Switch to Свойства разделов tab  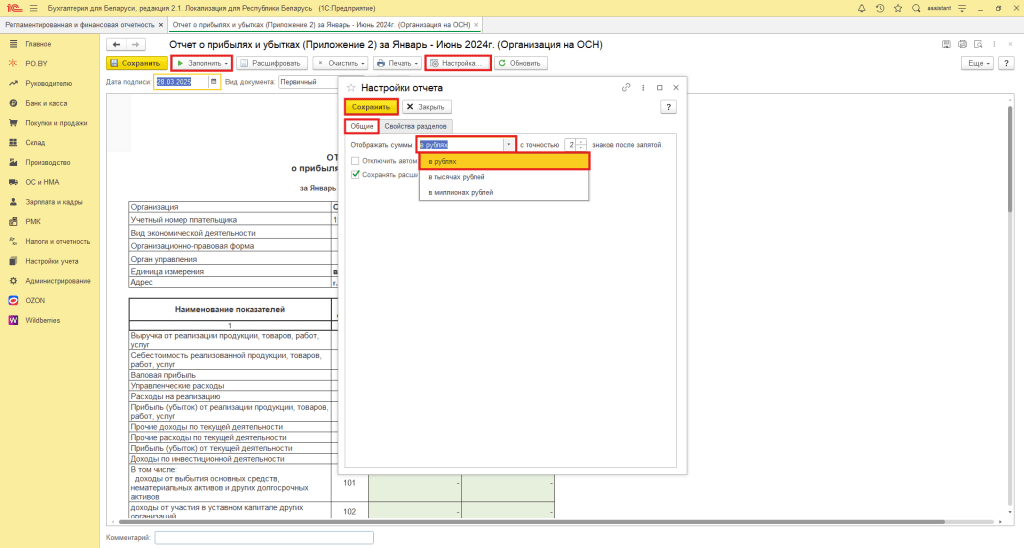(417, 126)
